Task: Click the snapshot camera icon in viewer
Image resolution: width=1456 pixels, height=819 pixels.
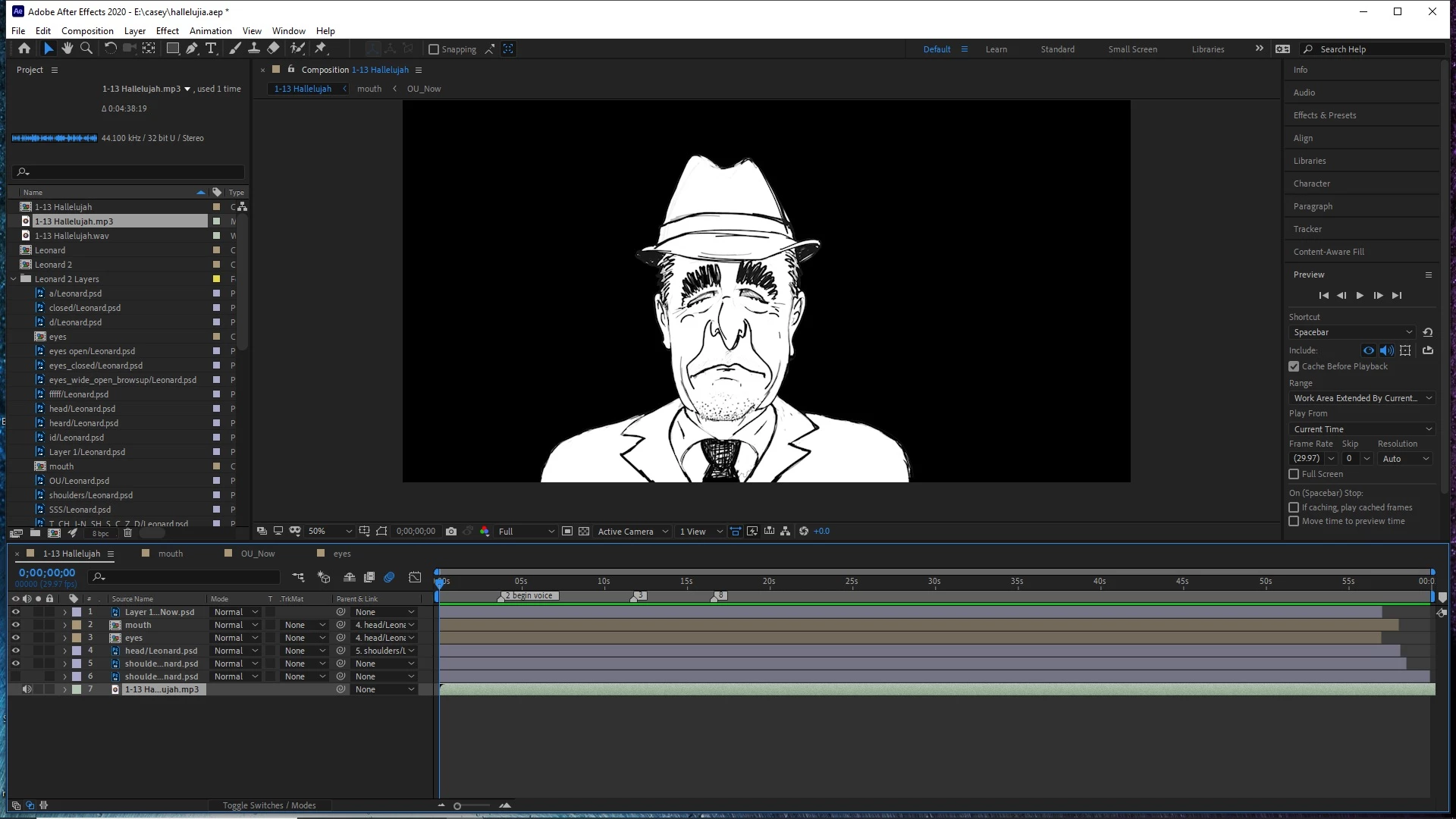Action: click(x=451, y=532)
